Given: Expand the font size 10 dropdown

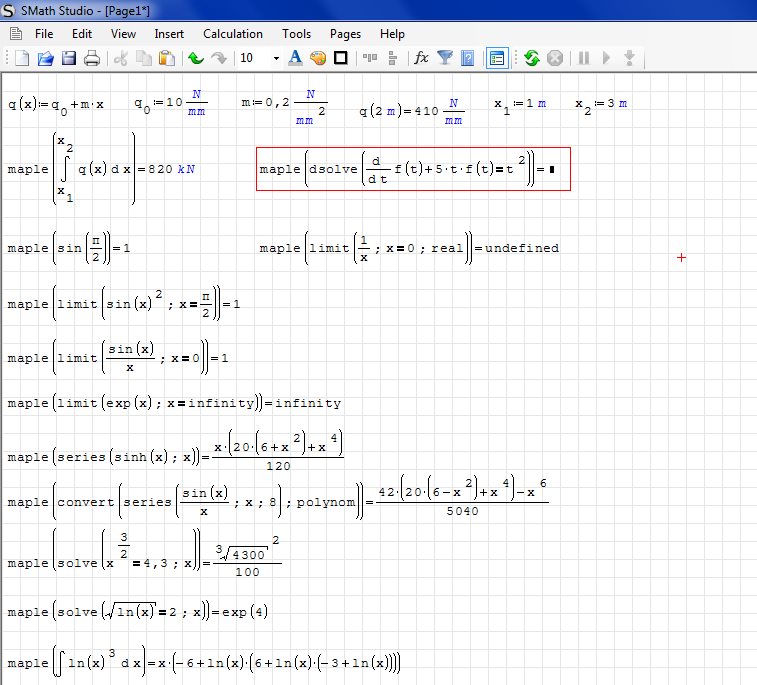Looking at the screenshot, I should [275, 58].
